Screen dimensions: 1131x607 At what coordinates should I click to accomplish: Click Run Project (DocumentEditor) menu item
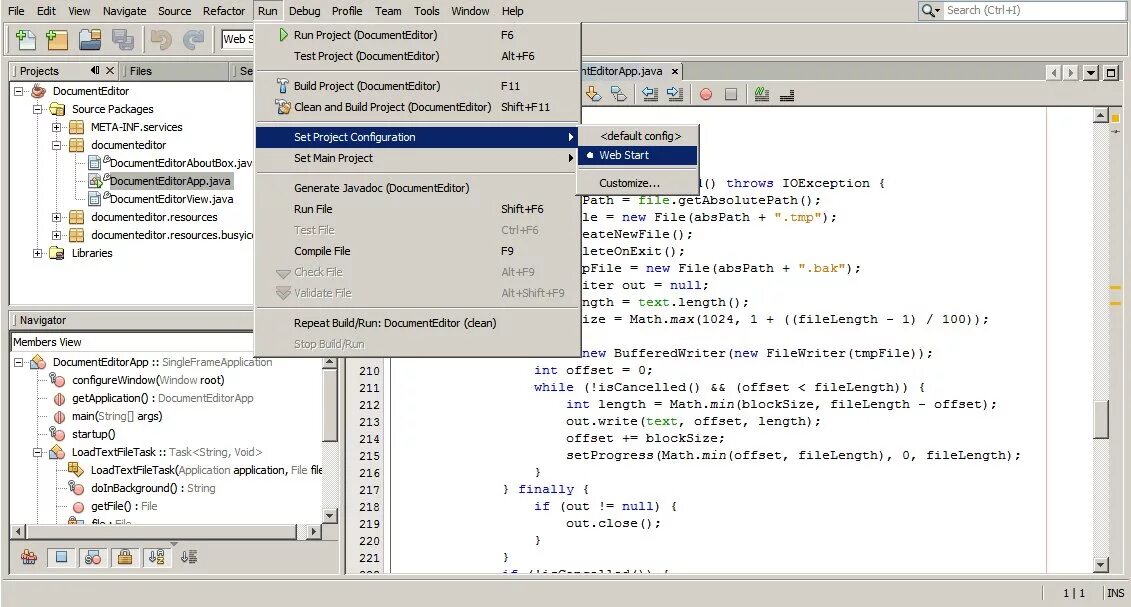[418, 35]
